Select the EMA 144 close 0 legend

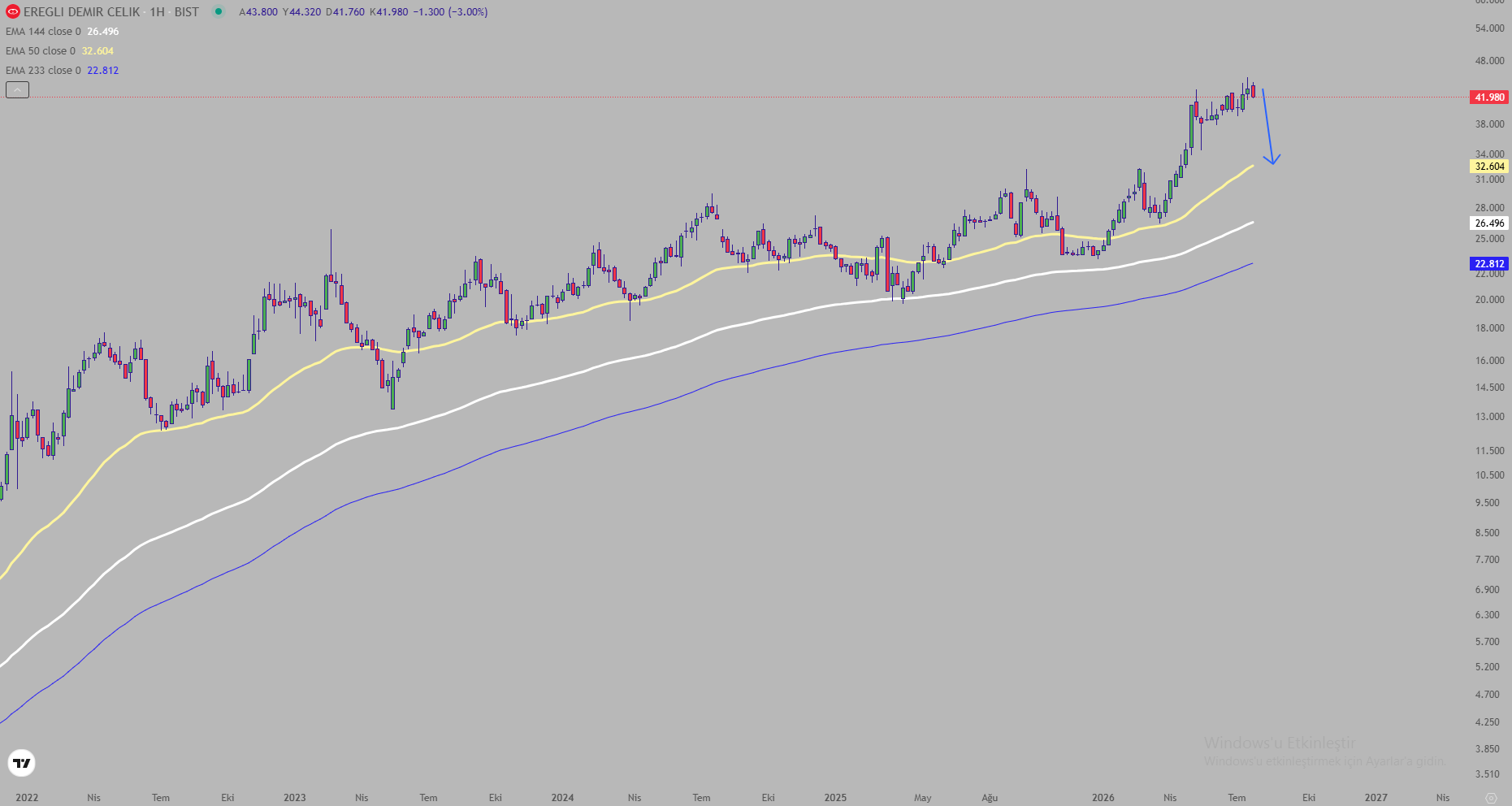point(43,32)
